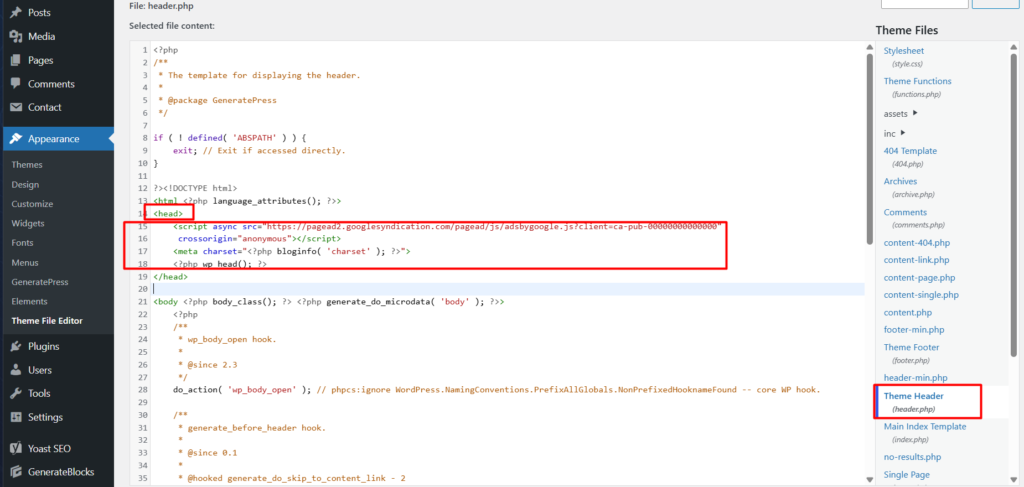Open no-results.php file
Image resolution: width=1024 pixels, height=487 pixels.
913,457
